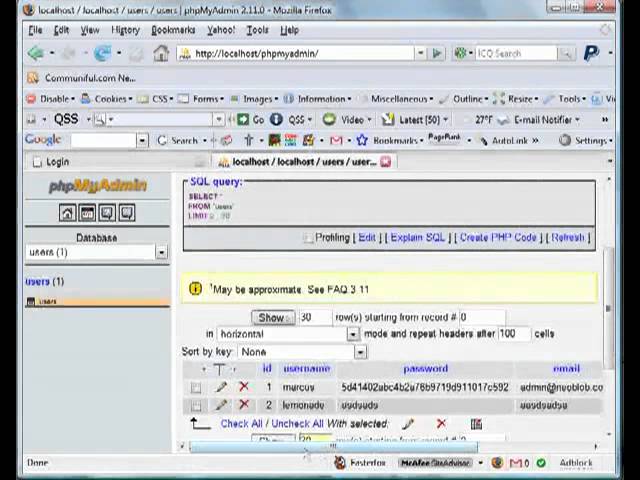
Task: Open the Forms developer toolbar menu
Action: pos(201,99)
